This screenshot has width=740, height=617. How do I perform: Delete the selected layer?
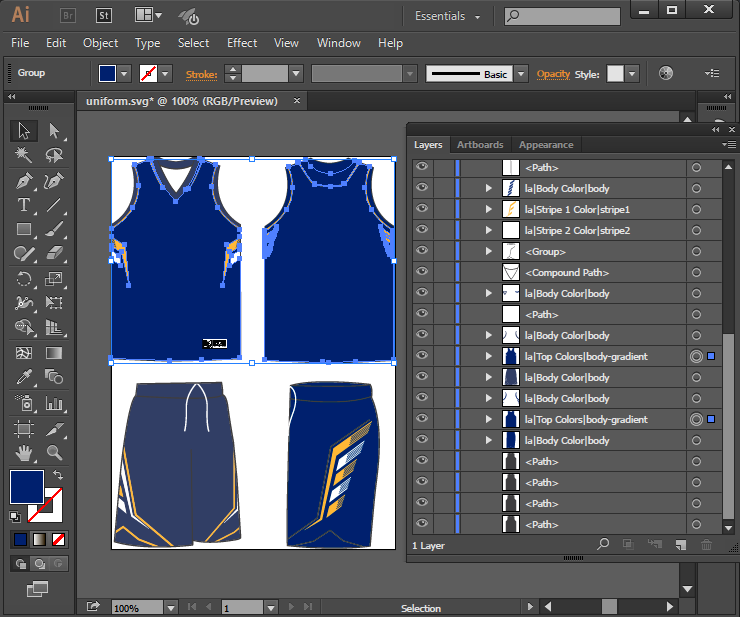[x=706, y=545]
